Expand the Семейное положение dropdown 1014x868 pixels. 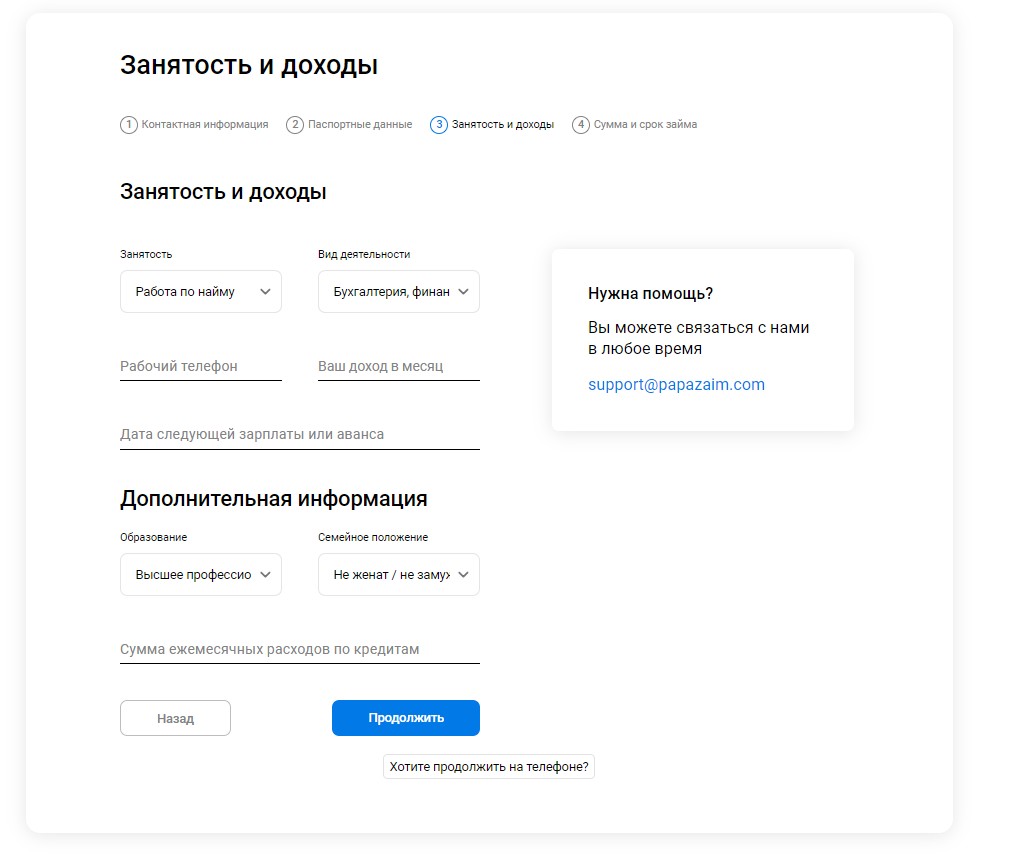[399, 575]
